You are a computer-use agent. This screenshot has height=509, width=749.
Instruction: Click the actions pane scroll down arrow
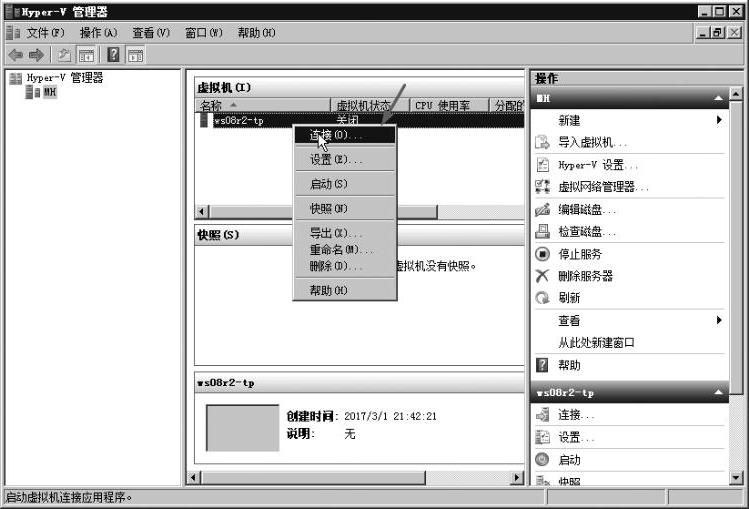pyautogui.click(x=736, y=477)
